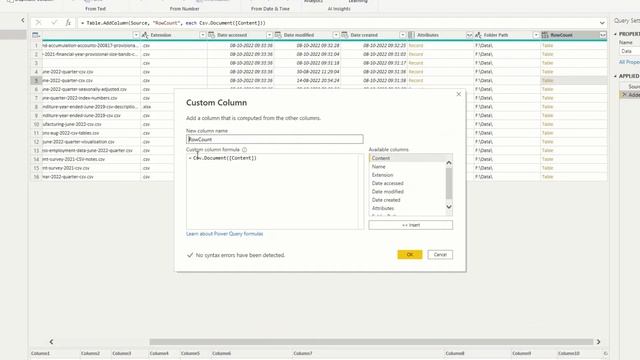Screen dimensions: 640x360
Task: Expand the RowCount table column
Action: click(x=602, y=35)
